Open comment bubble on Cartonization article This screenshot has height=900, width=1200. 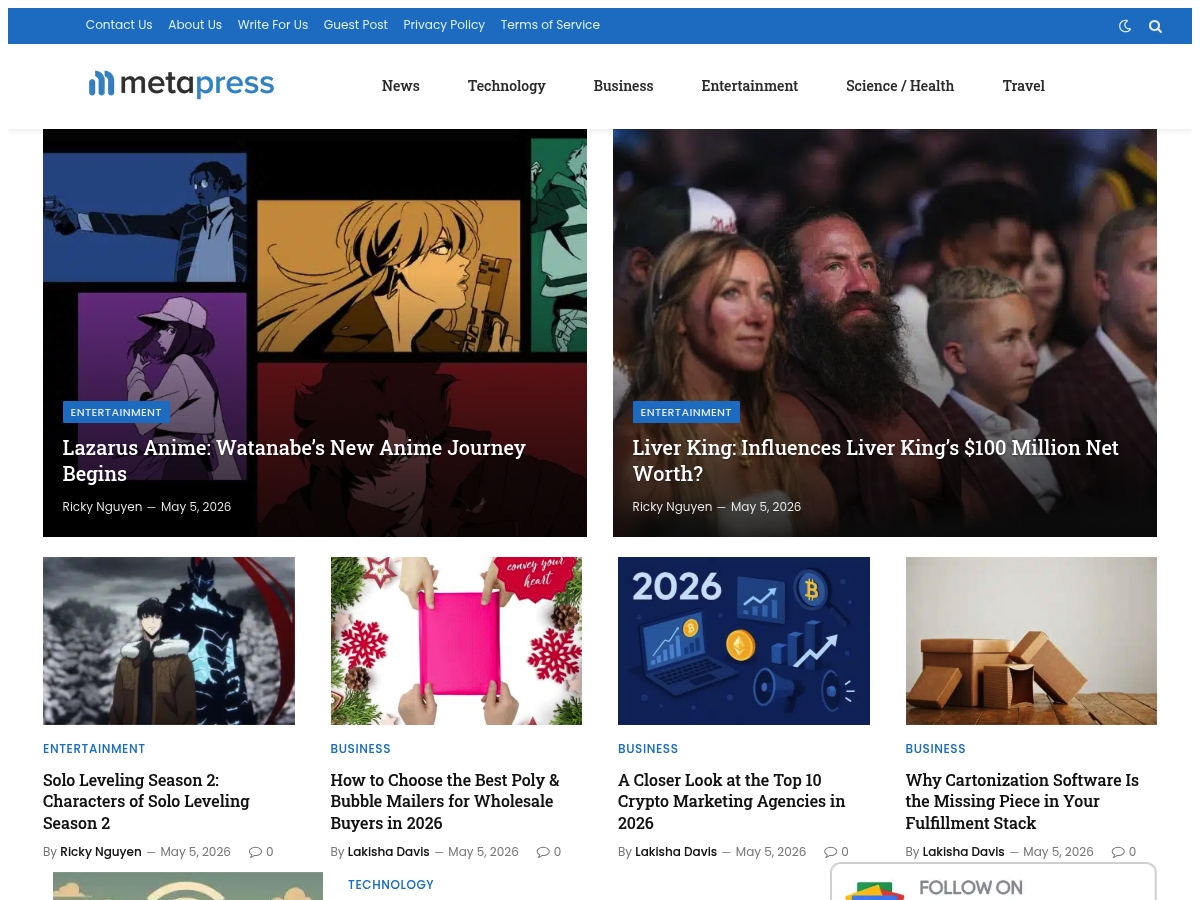1124,852
